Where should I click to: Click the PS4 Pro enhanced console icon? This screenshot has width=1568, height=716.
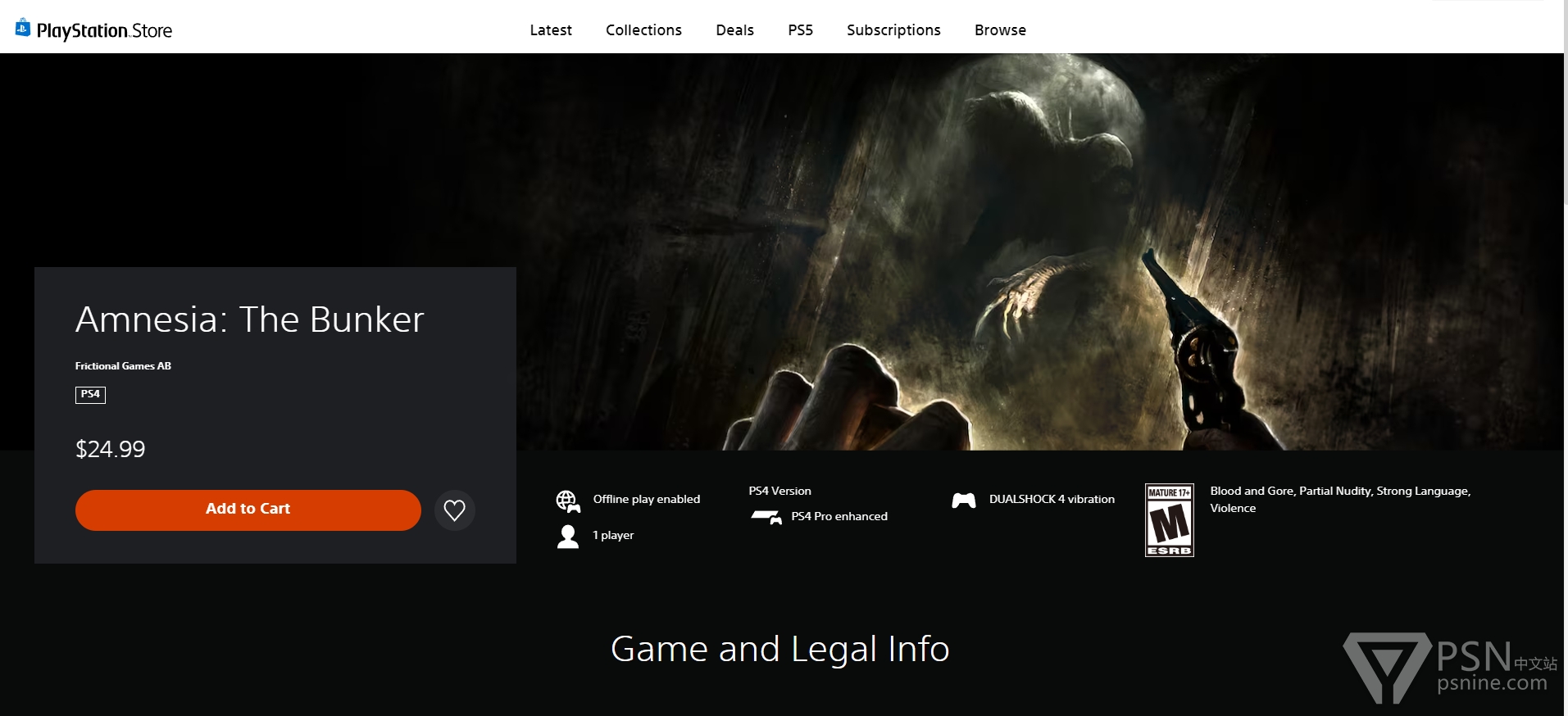pos(766,517)
